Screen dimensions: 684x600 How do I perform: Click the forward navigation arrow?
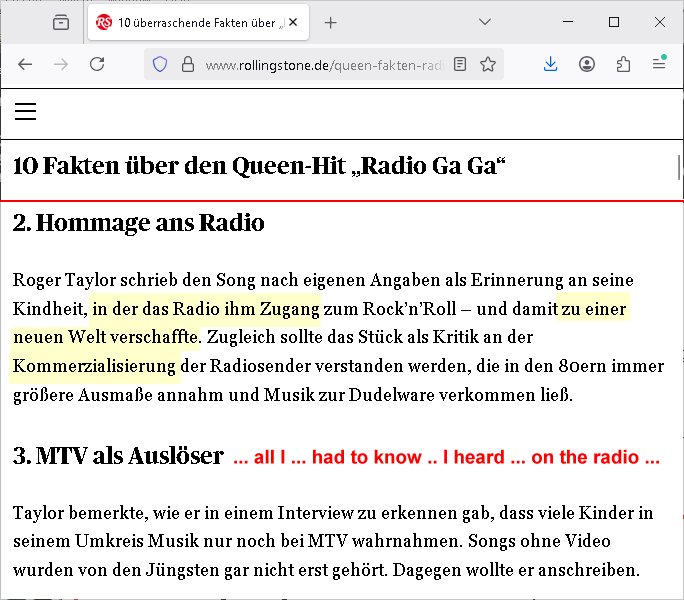pos(61,64)
